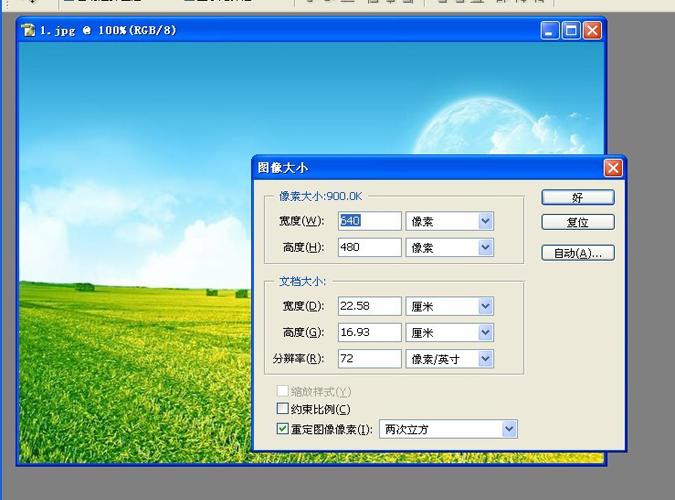
Task: Confirm with the 好 button
Action: tap(577, 197)
